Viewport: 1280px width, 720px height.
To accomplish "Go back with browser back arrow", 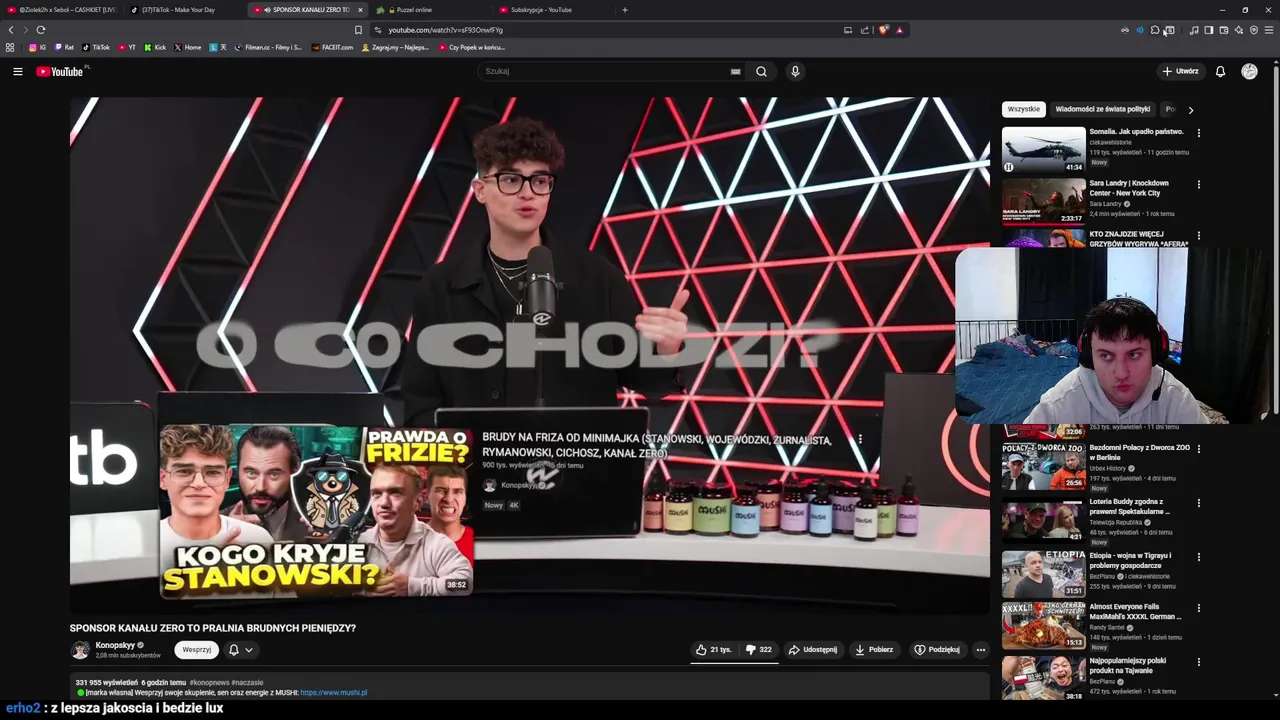I will [x=11, y=30].
